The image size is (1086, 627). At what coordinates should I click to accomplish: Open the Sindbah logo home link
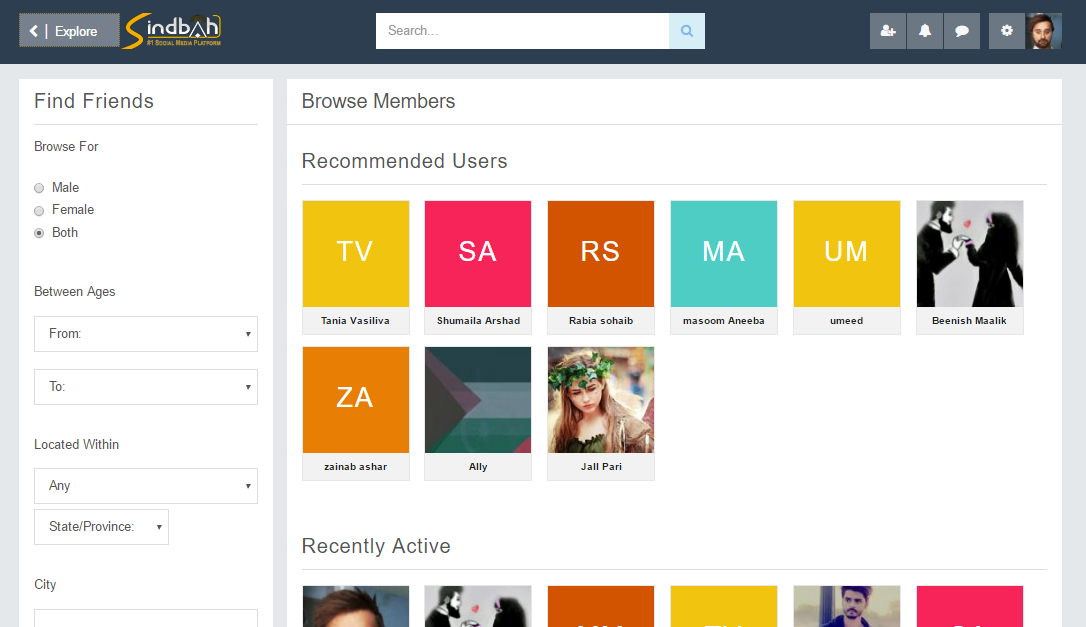tap(172, 31)
